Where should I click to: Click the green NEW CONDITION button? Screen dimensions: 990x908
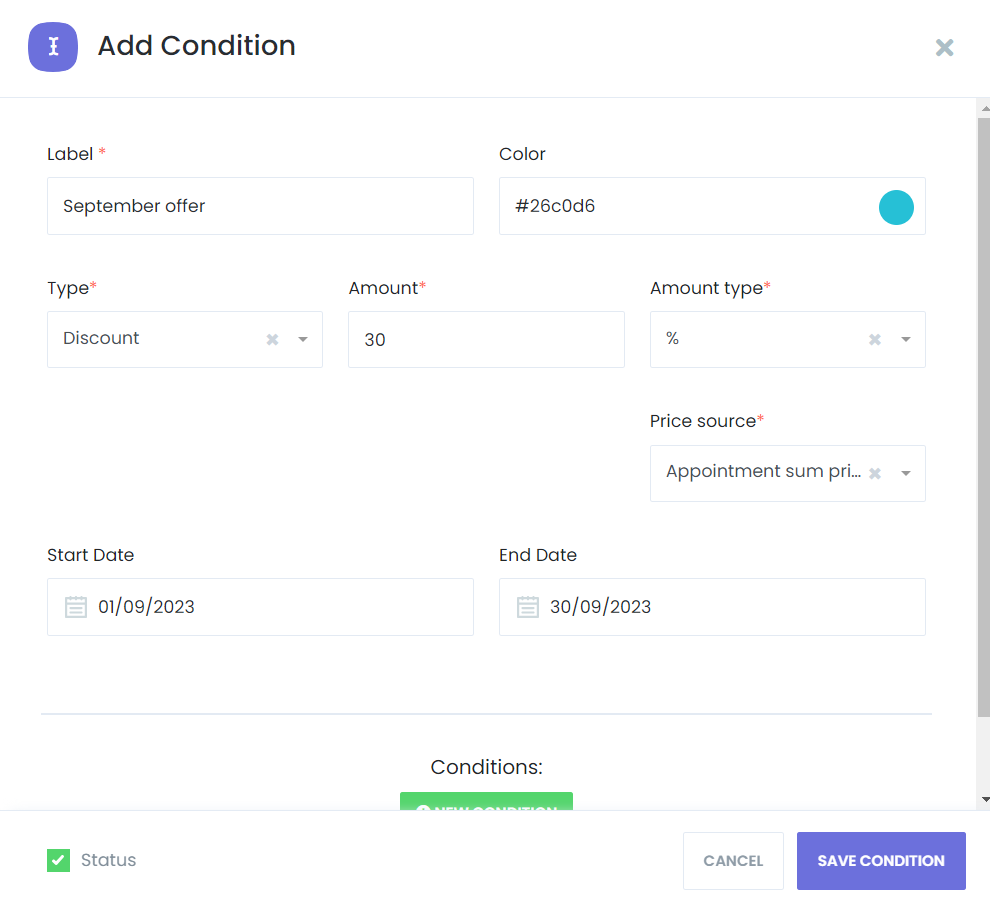tap(486, 805)
